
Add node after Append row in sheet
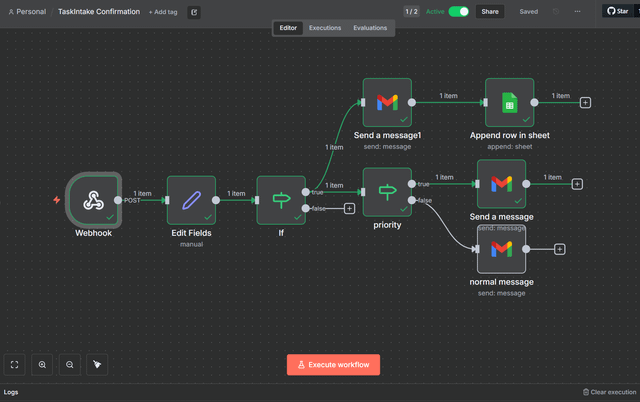(585, 102)
